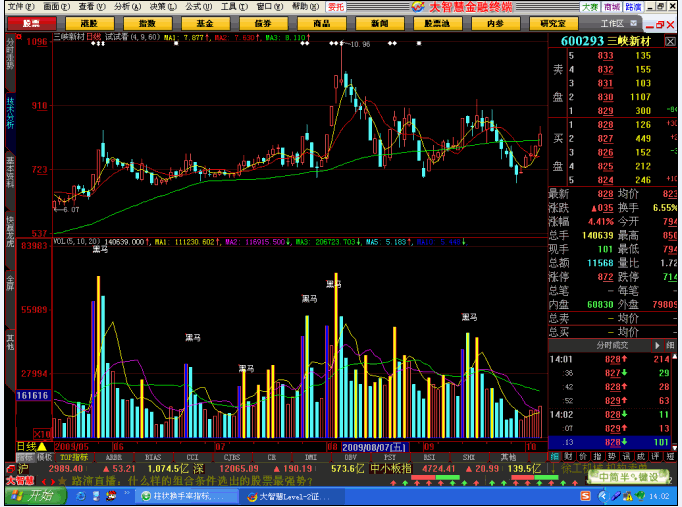Switch to 成 tab in right panel
682x507 pixels.
coord(641,457)
